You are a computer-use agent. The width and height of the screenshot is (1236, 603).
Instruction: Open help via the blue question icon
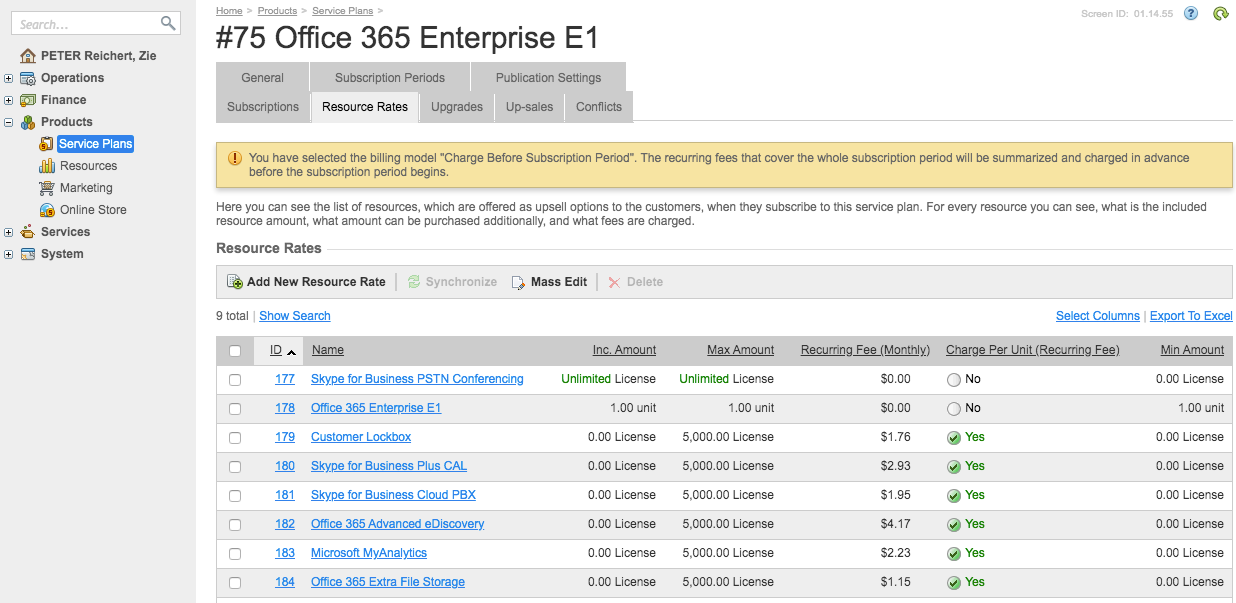pos(1191,14)
